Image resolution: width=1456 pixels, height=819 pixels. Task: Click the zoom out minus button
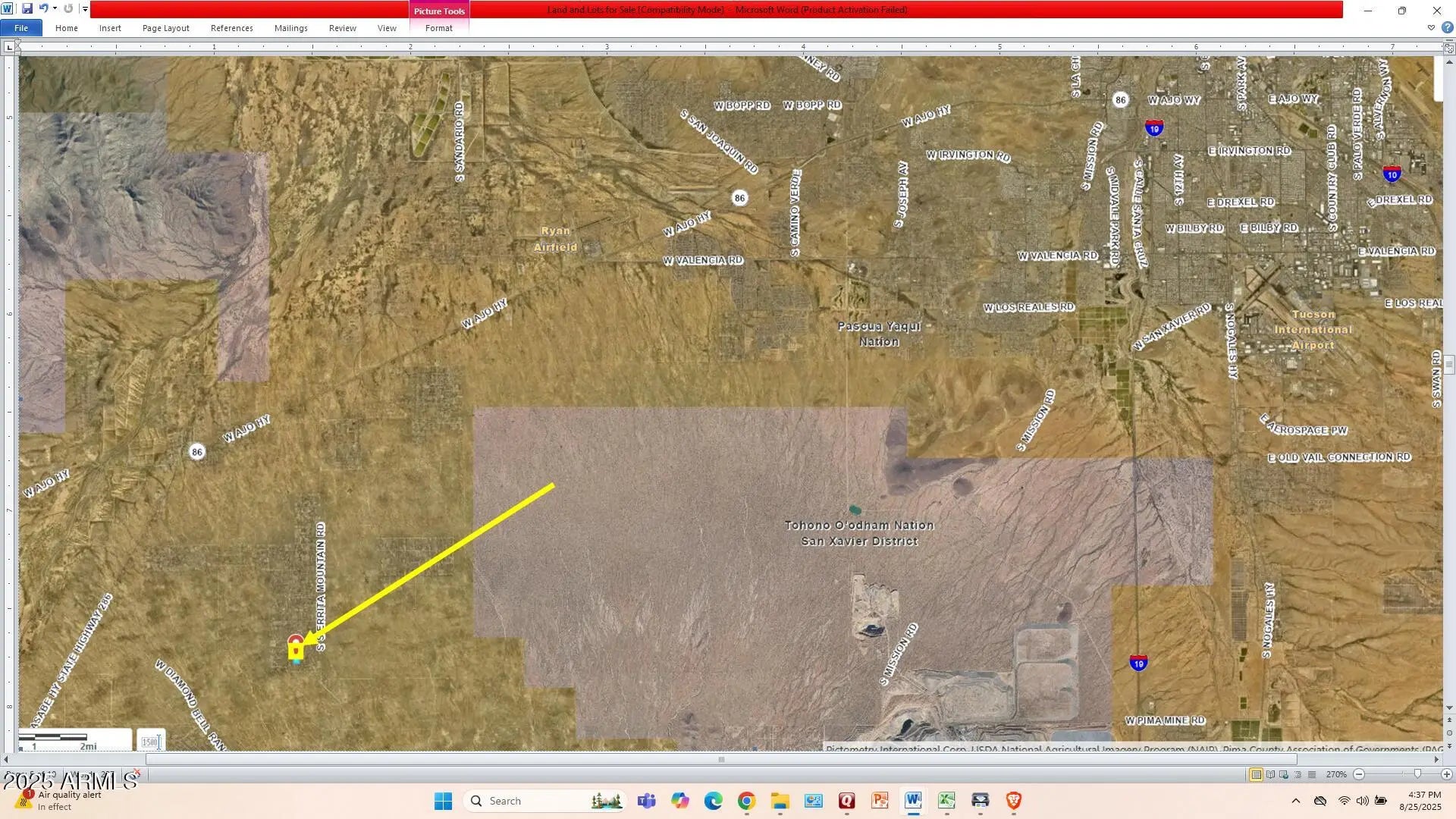1359,774
